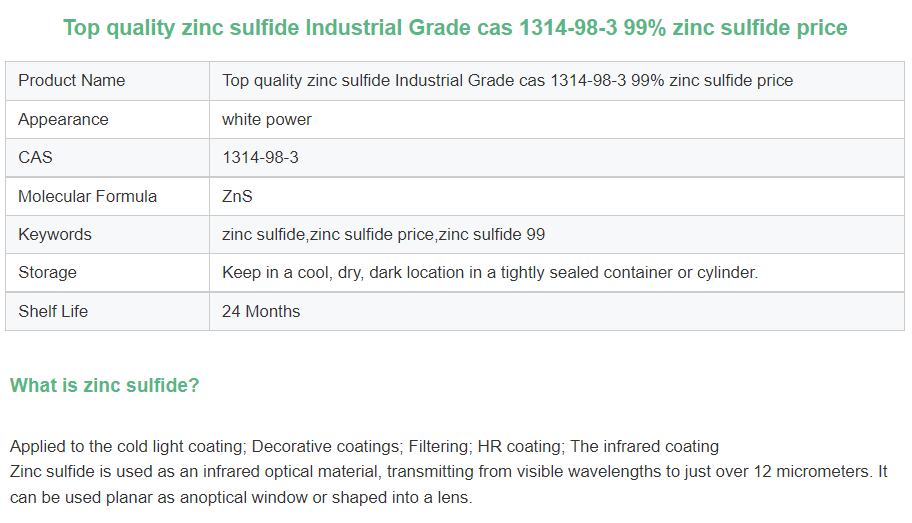
Task: Click the Product Name value cell text
Action: [x=507, y=80]
